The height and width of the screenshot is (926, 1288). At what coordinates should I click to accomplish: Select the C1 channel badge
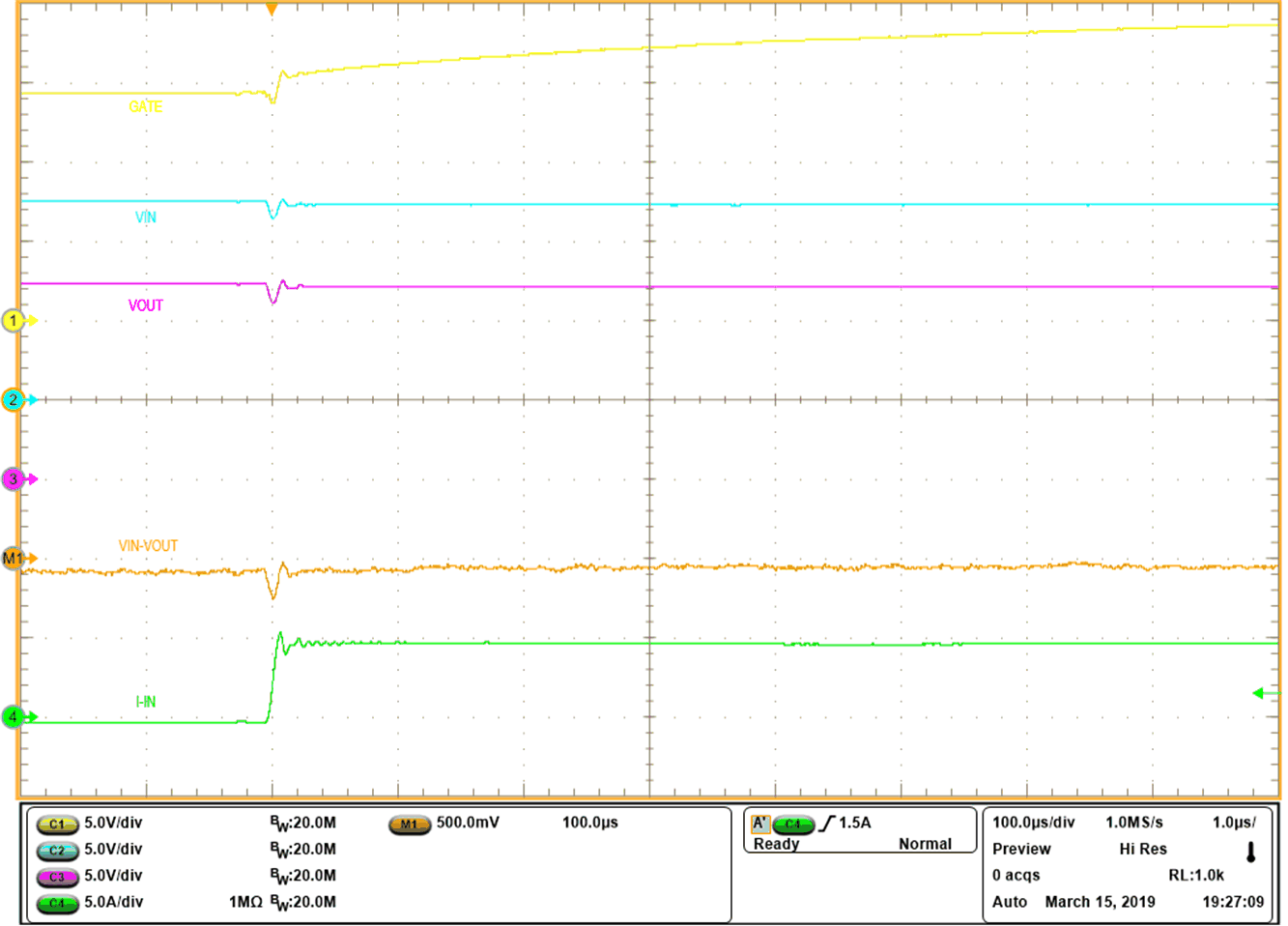click(55, 825)
